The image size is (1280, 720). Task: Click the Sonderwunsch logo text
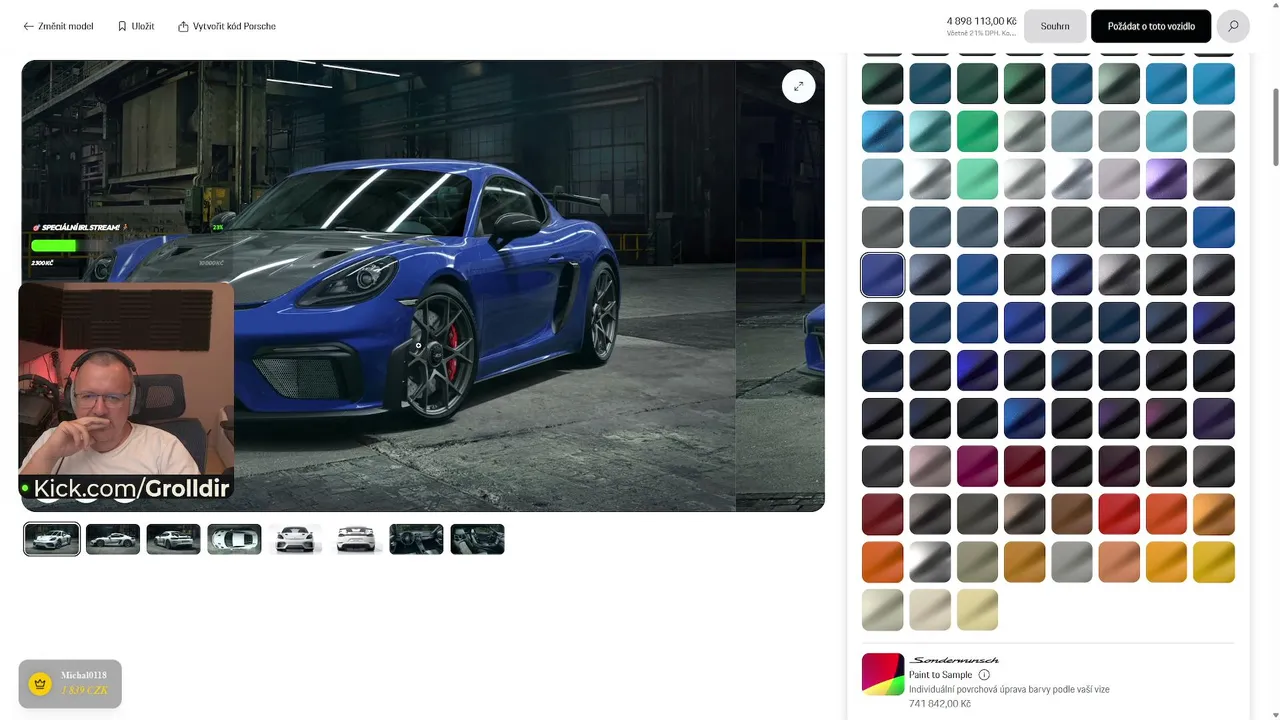coord(954,660)
